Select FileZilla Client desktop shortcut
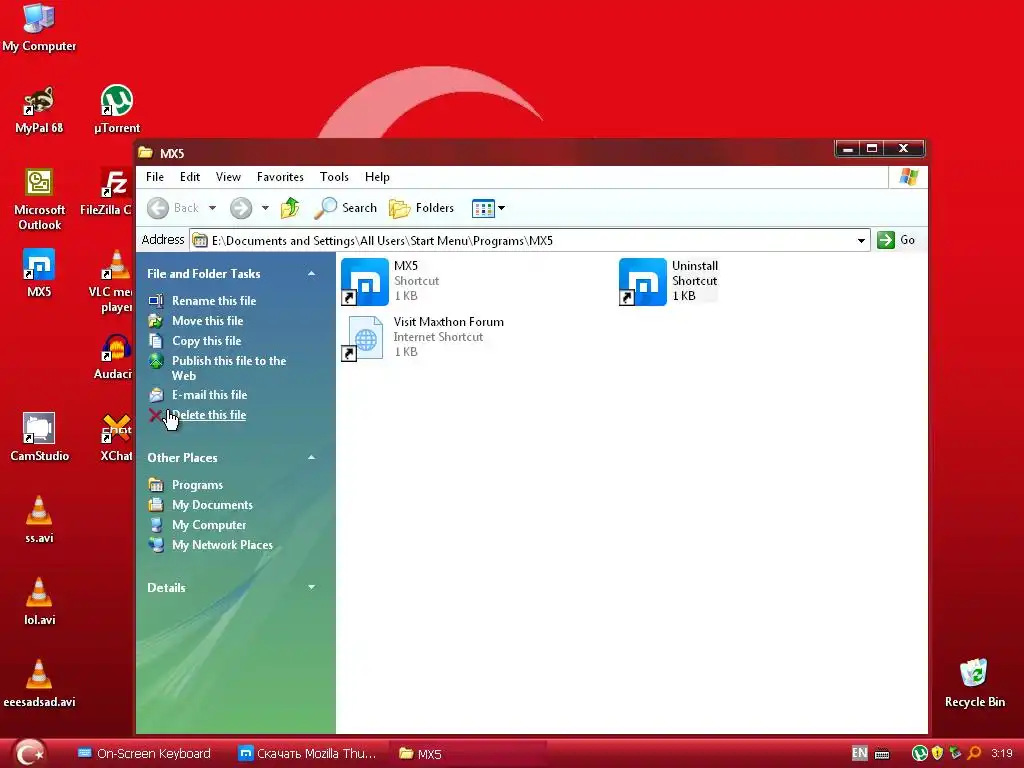1024x768 pixels. 106,191
